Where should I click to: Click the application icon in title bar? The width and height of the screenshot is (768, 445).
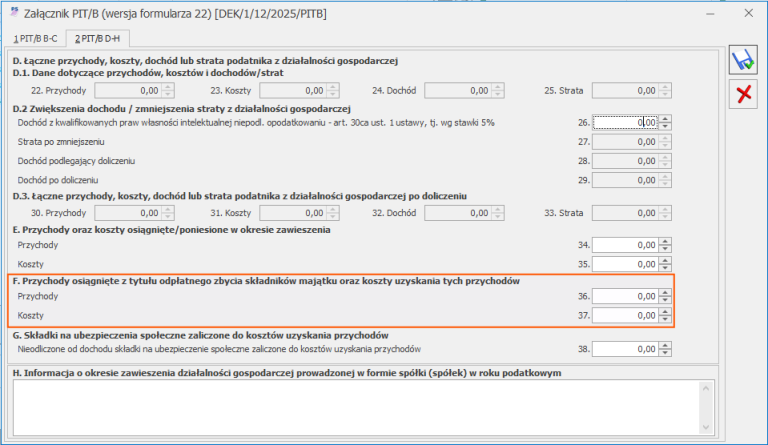pos(14,13)
